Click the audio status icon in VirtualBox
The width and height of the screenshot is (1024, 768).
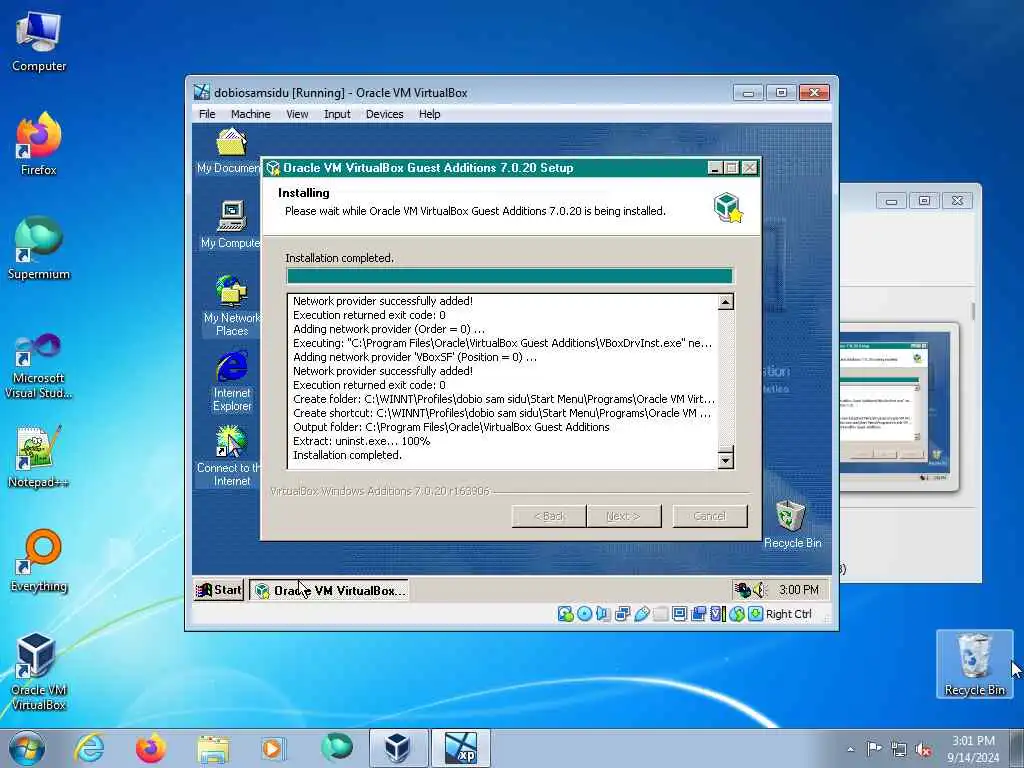603,614
